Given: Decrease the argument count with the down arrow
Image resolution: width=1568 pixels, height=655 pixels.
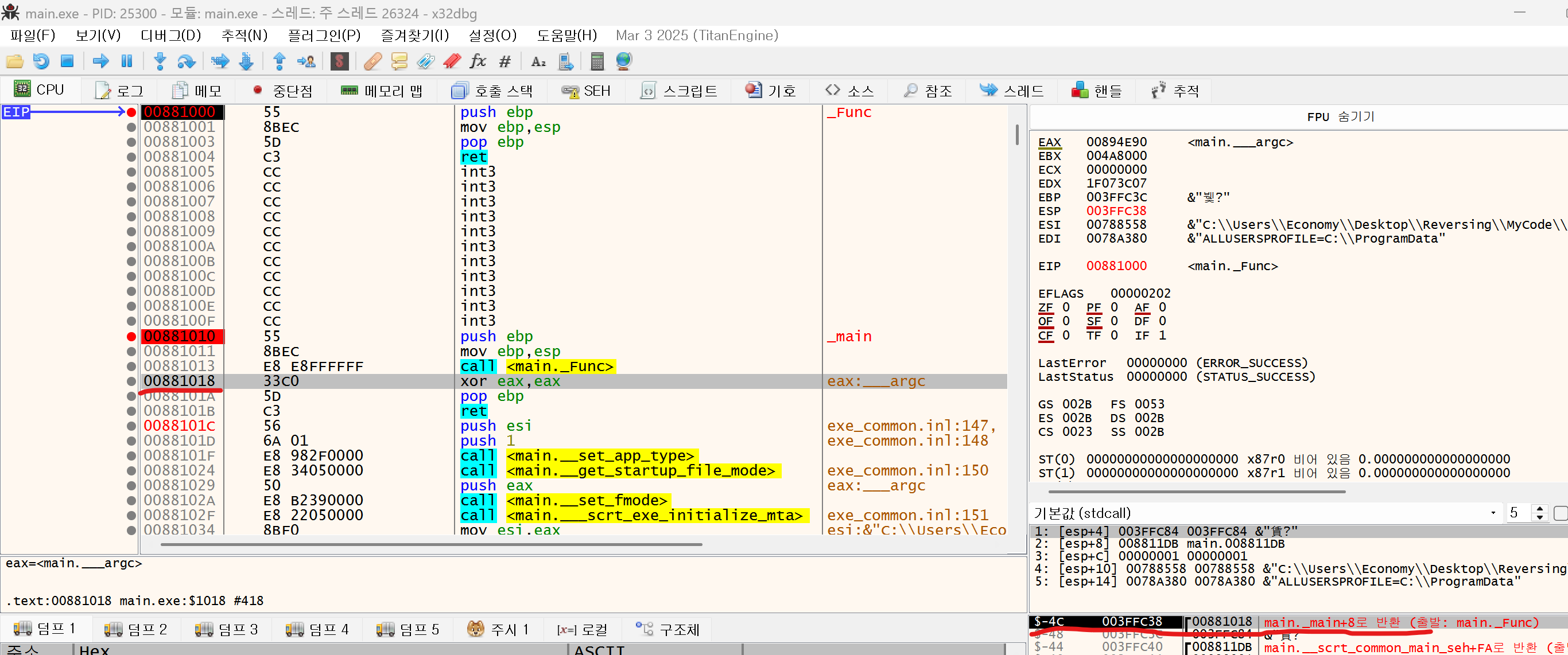Looking at the screenshot, I should pyautogui.click(x=1540, y=517).
